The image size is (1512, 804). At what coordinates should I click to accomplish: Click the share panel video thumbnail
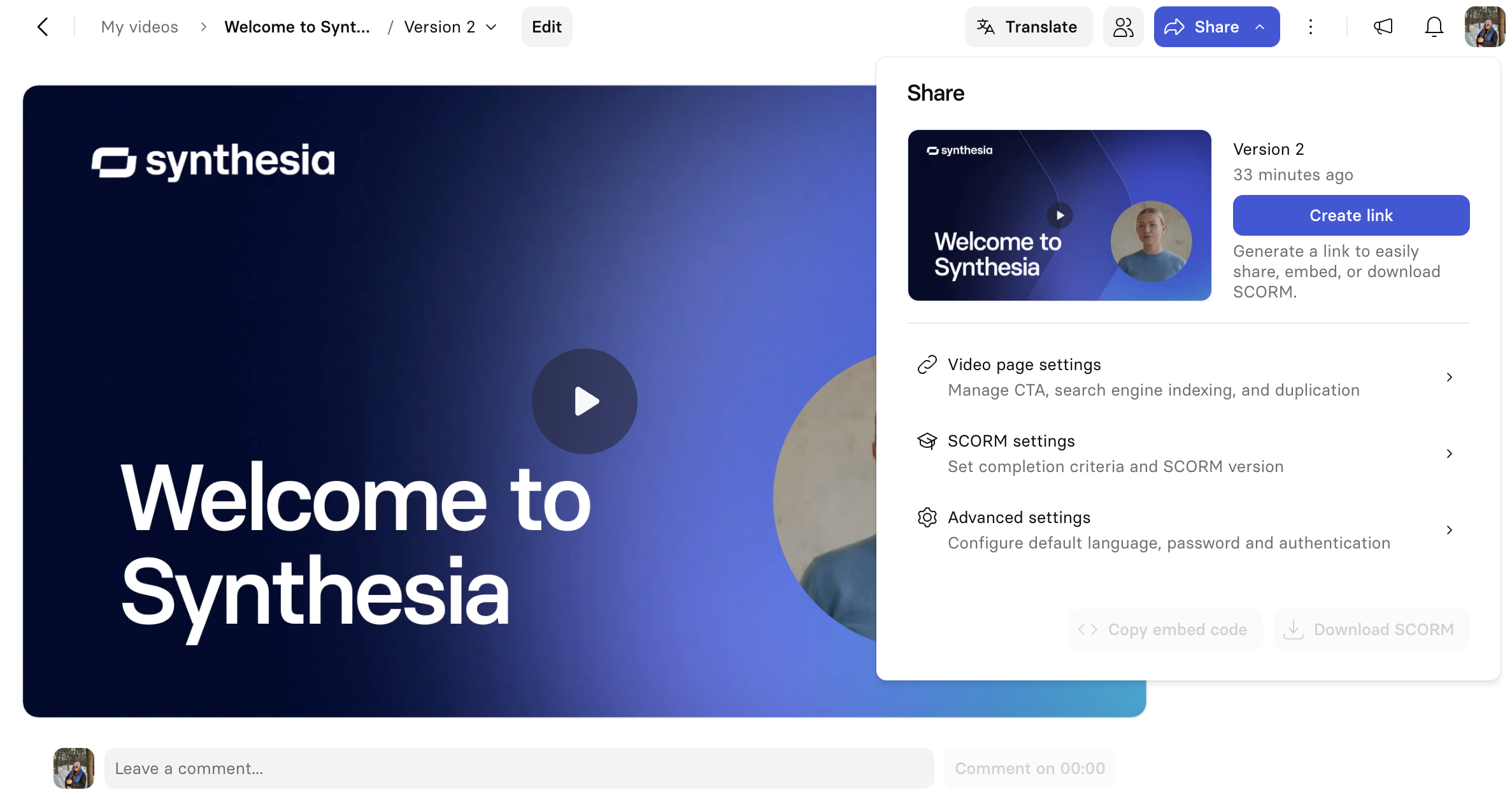tap(1059, 215)
